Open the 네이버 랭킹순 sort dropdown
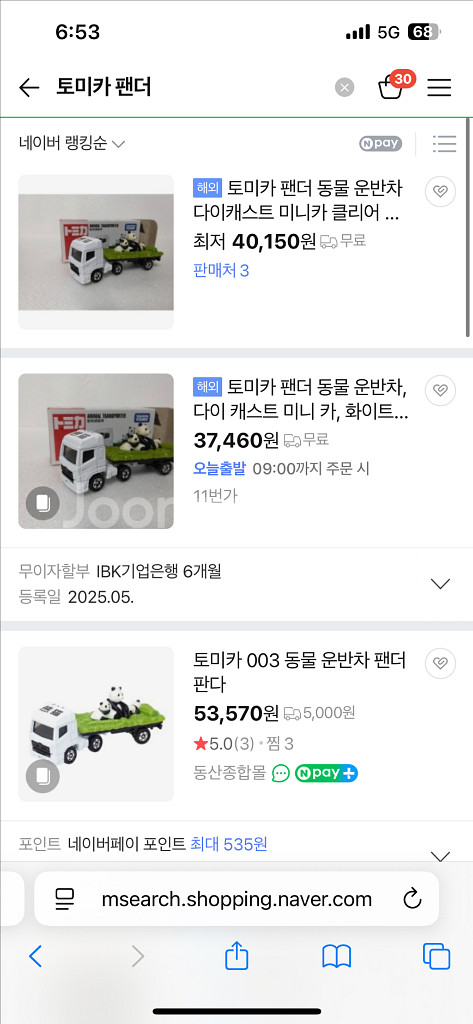This screenshot has height=1024, width=473. click(72, 144)
